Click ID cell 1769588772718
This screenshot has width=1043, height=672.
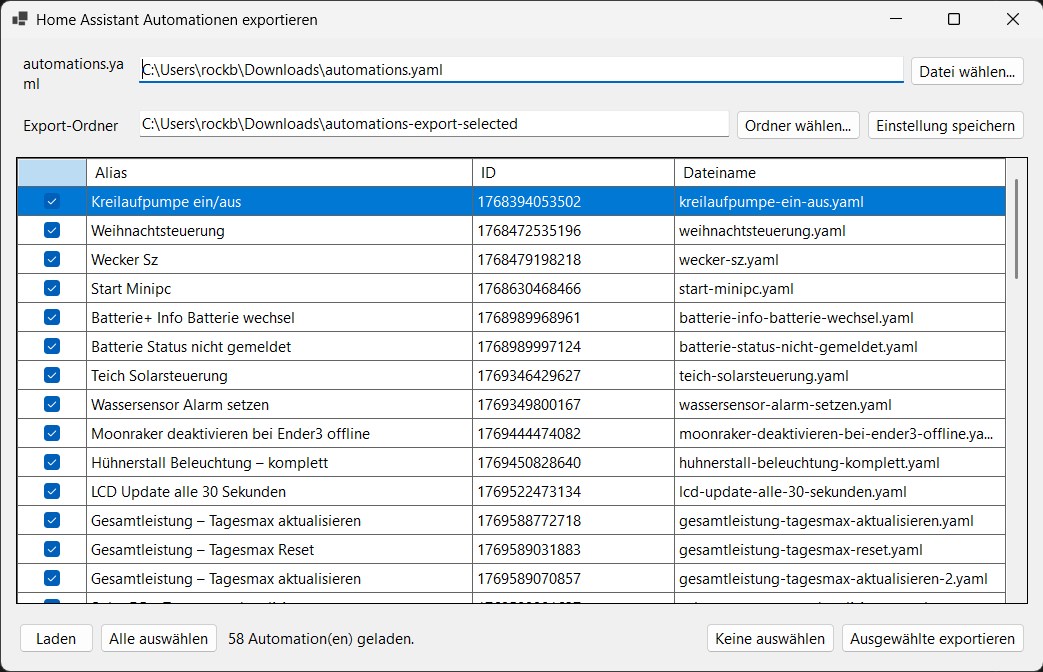coord(573,520)
